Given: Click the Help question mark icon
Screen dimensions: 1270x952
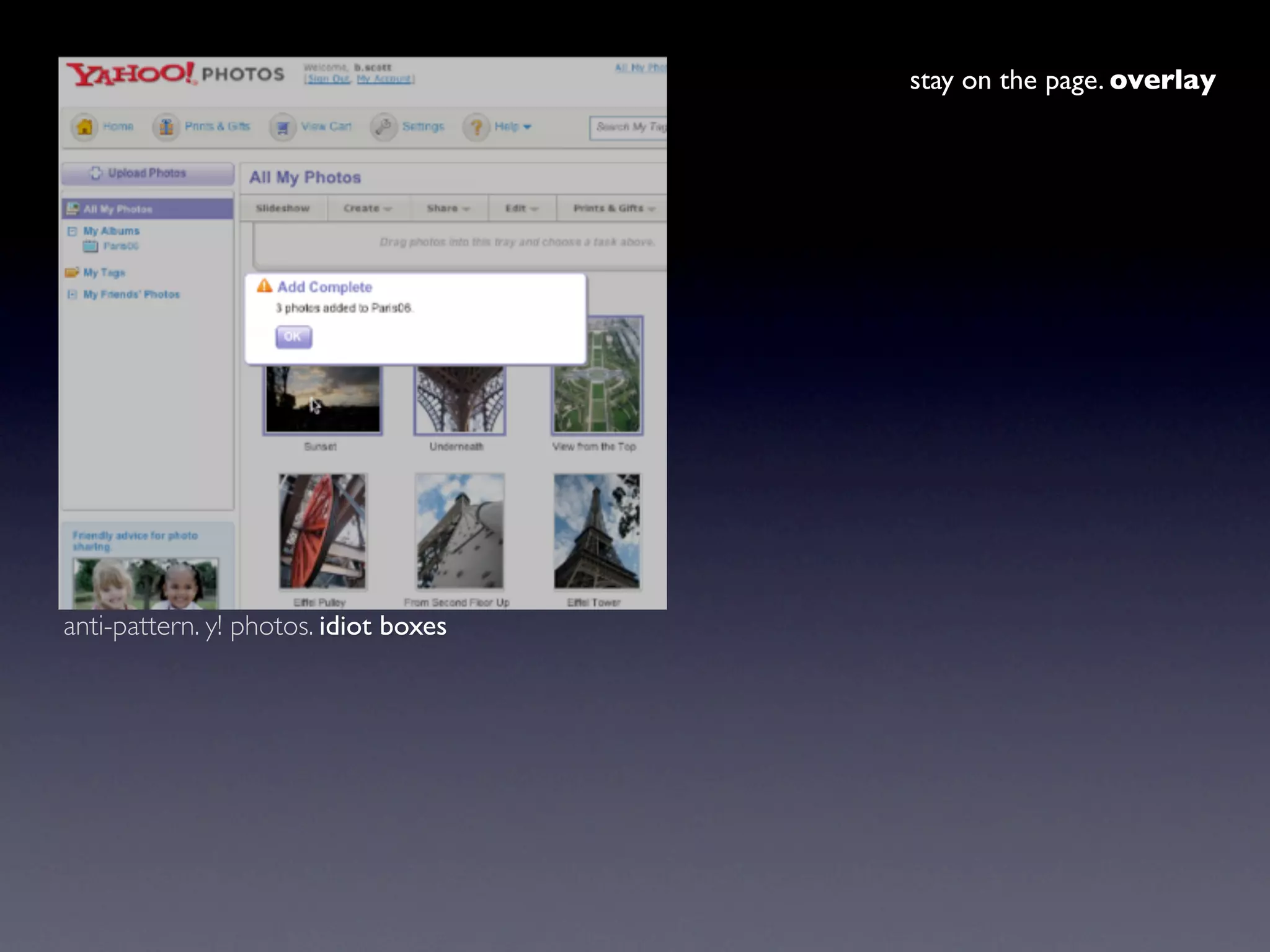Looking at the screenshot, I should click(476, 127).
